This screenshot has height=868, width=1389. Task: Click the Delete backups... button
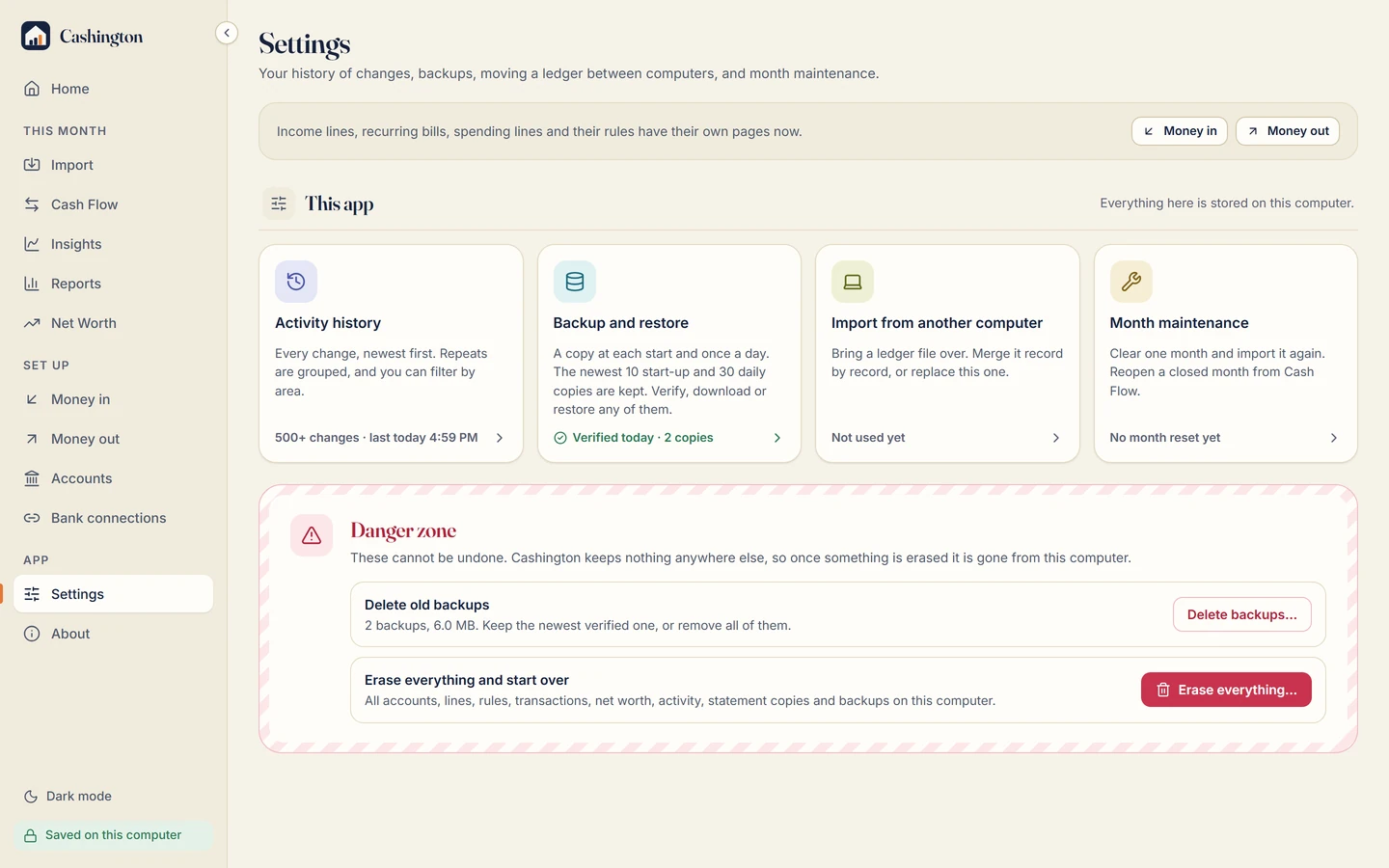point(1242,614)
